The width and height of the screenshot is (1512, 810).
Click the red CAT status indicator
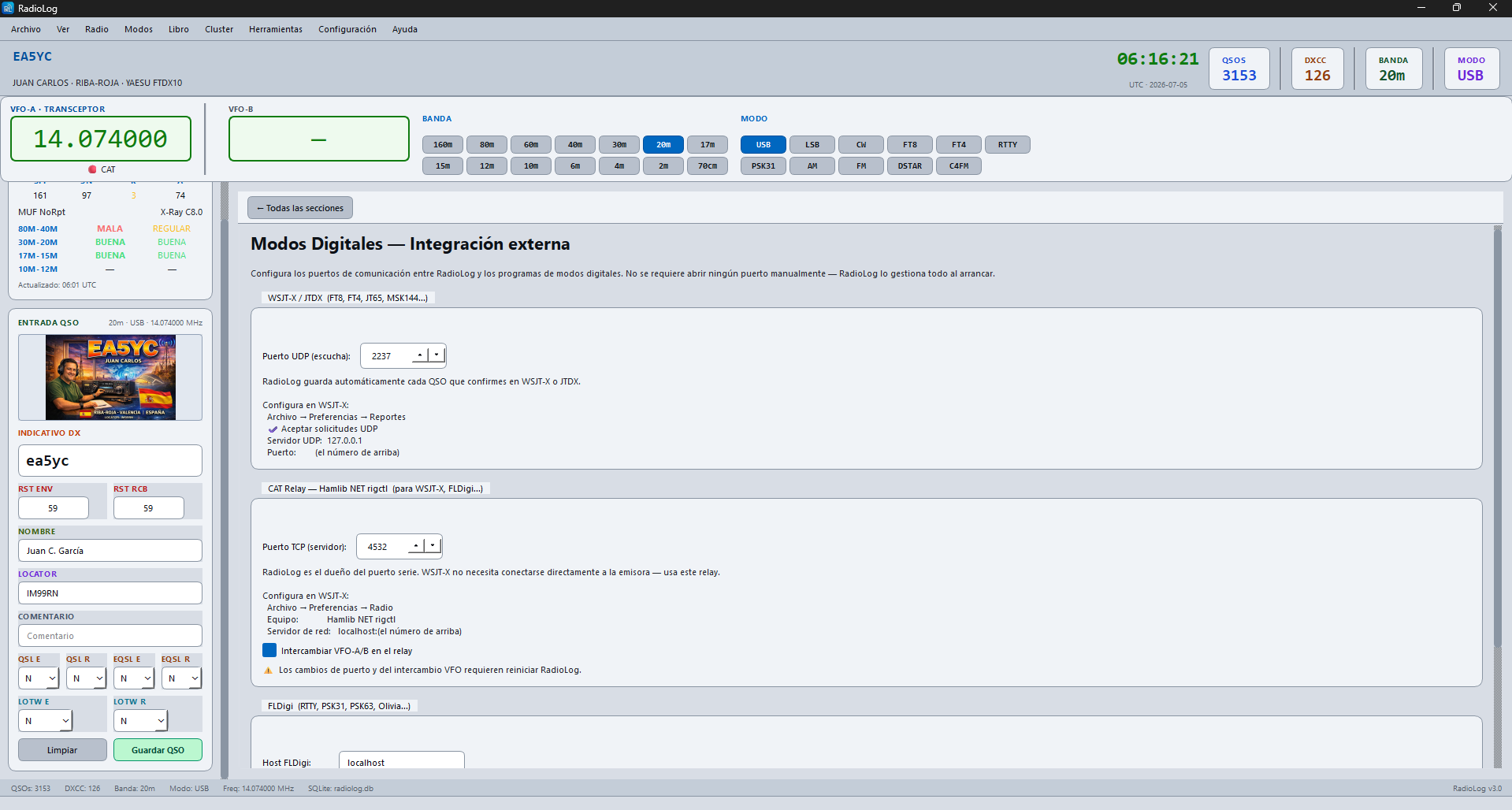pyautogui.click(x=92, y=169)
